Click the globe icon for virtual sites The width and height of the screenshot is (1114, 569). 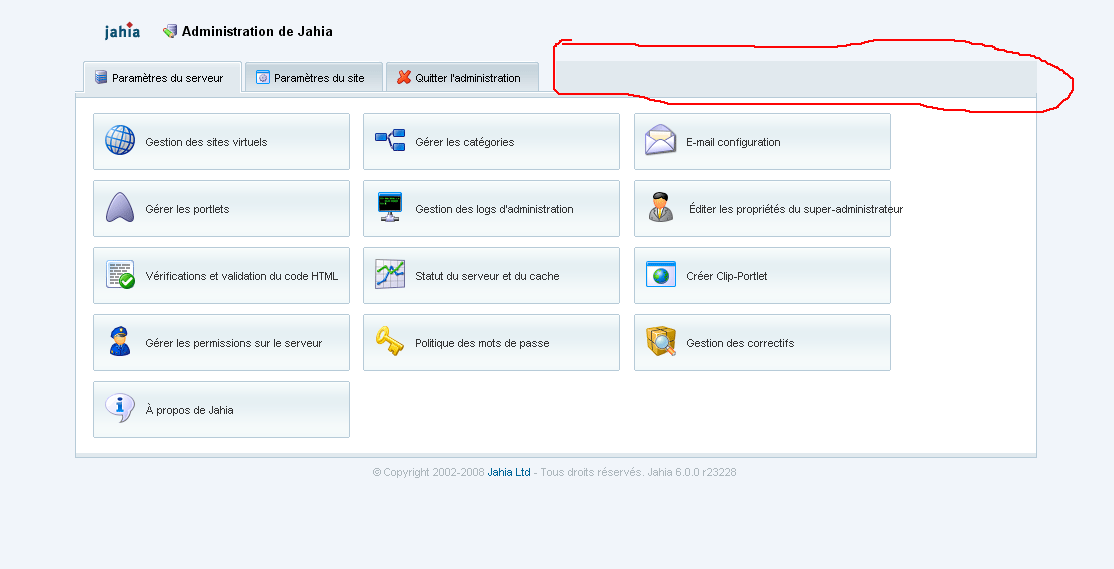coord(120,140)
